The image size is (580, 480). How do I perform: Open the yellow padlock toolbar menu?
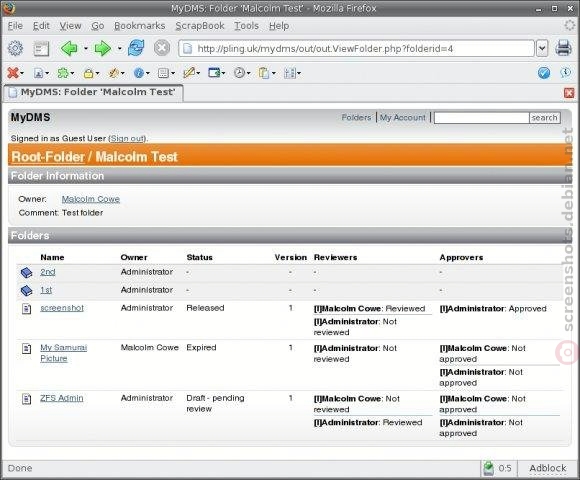coord(91,73)
